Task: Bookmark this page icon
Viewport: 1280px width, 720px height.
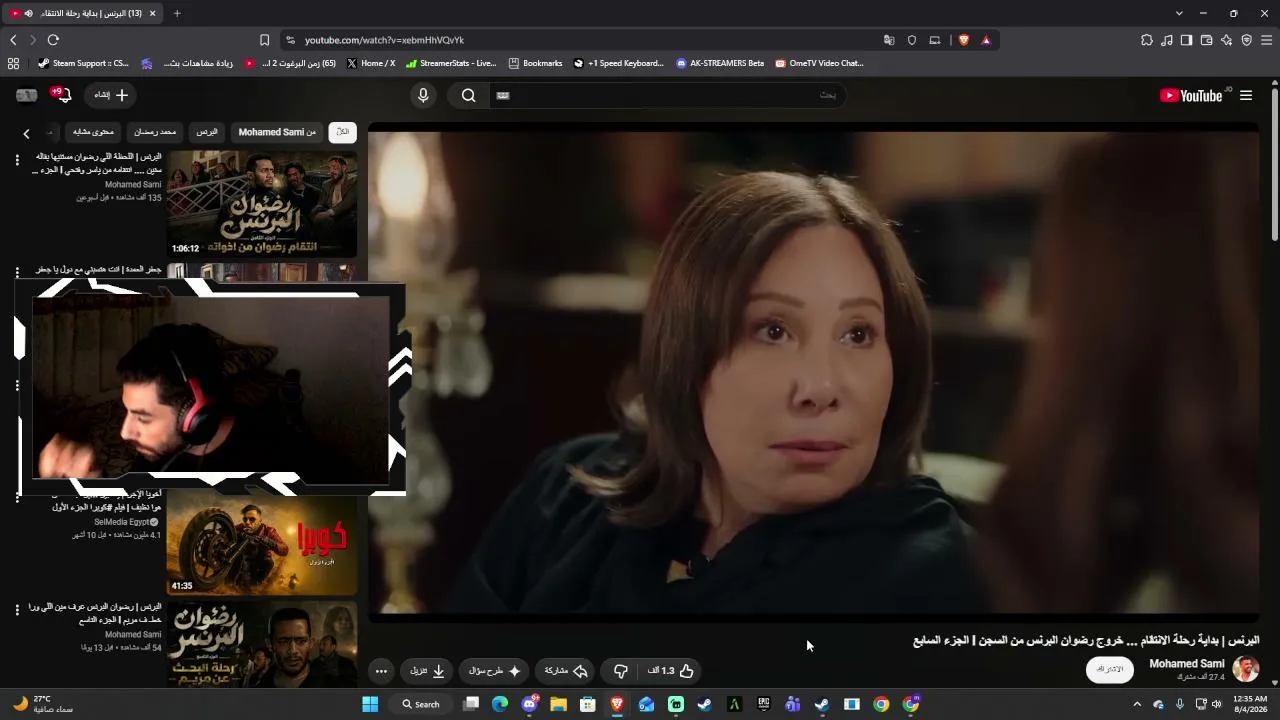Action: pos(264,40)
